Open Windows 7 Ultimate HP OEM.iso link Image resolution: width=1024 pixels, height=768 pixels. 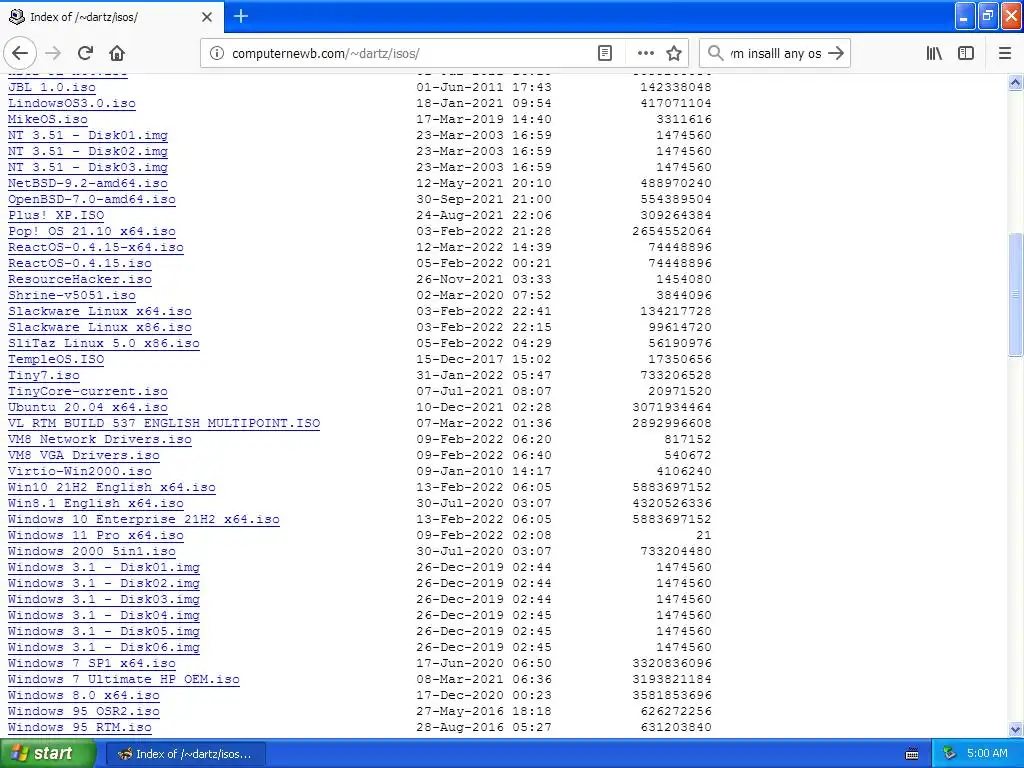123,679
